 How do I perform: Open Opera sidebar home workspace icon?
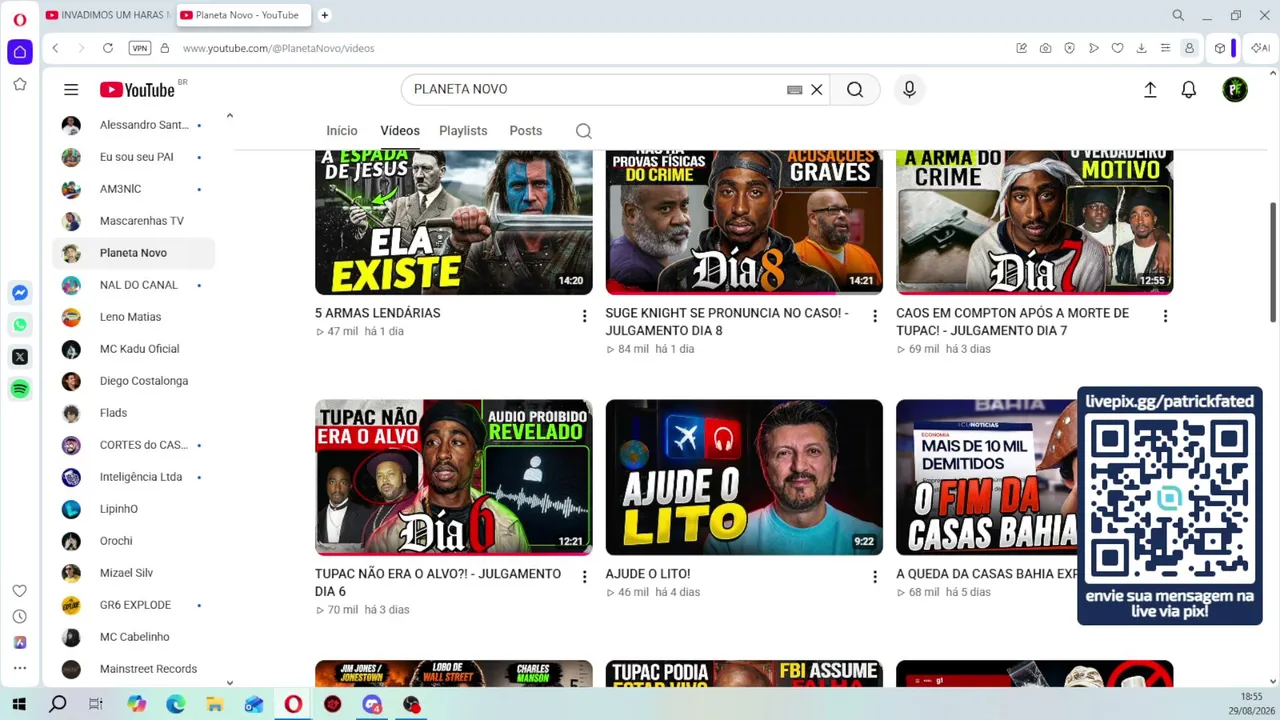(x=20, y=52)
